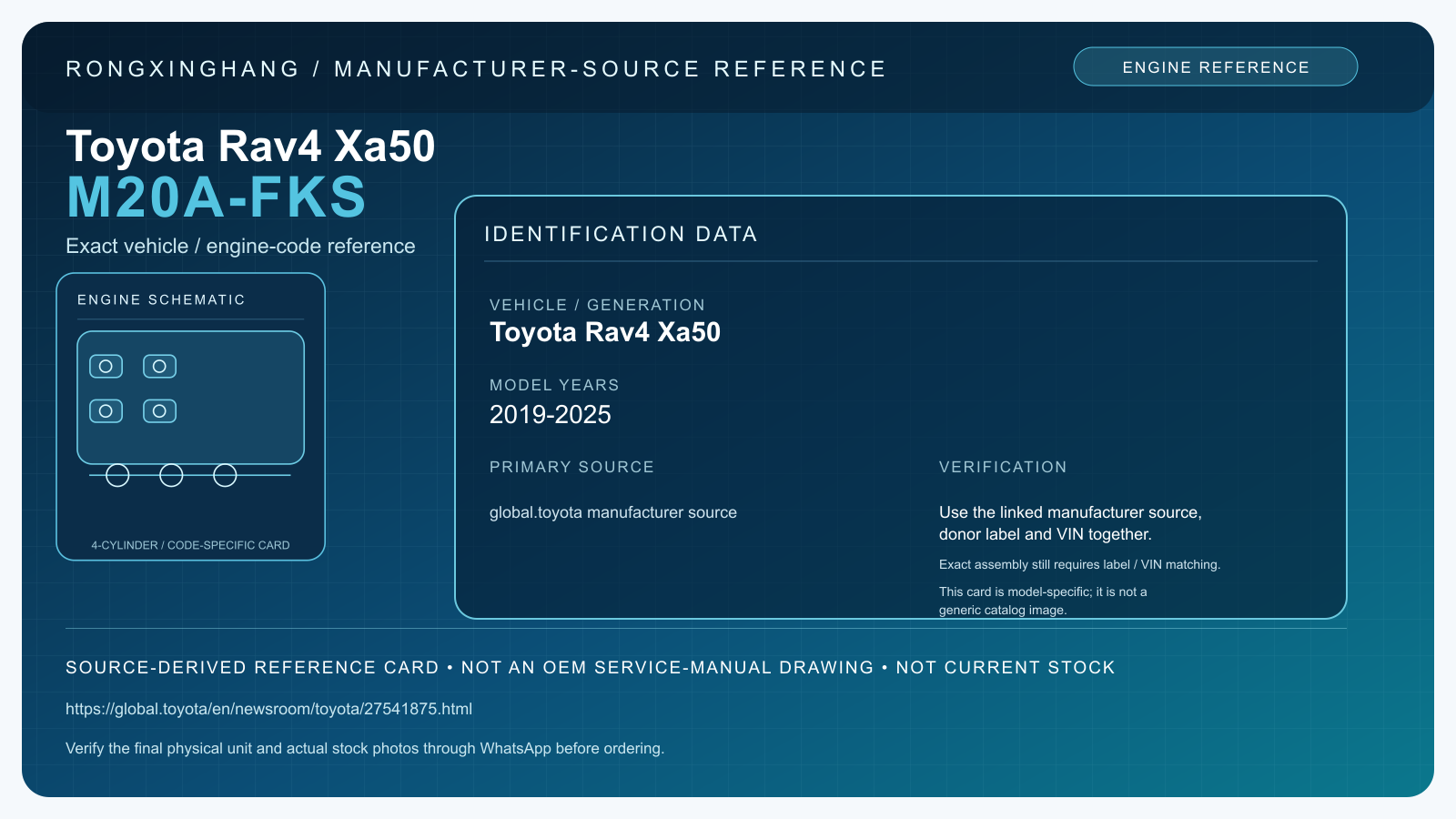Select the M20A-FKS engine code heading
Viewport: 1456px width, 819px height.
tap(217, 197)
